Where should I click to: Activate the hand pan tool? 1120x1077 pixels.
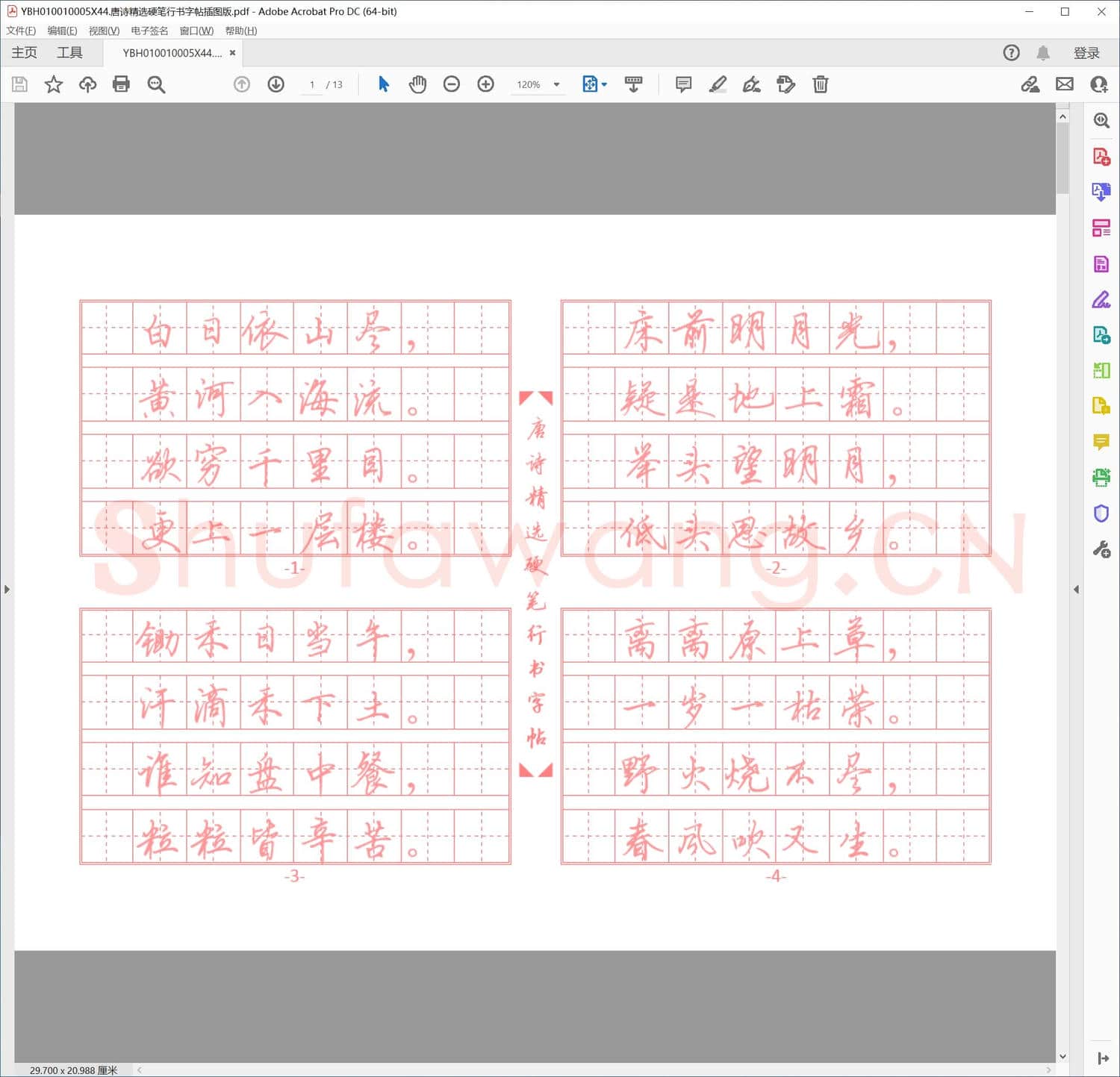pyautogui.click(x=417, y=84)
